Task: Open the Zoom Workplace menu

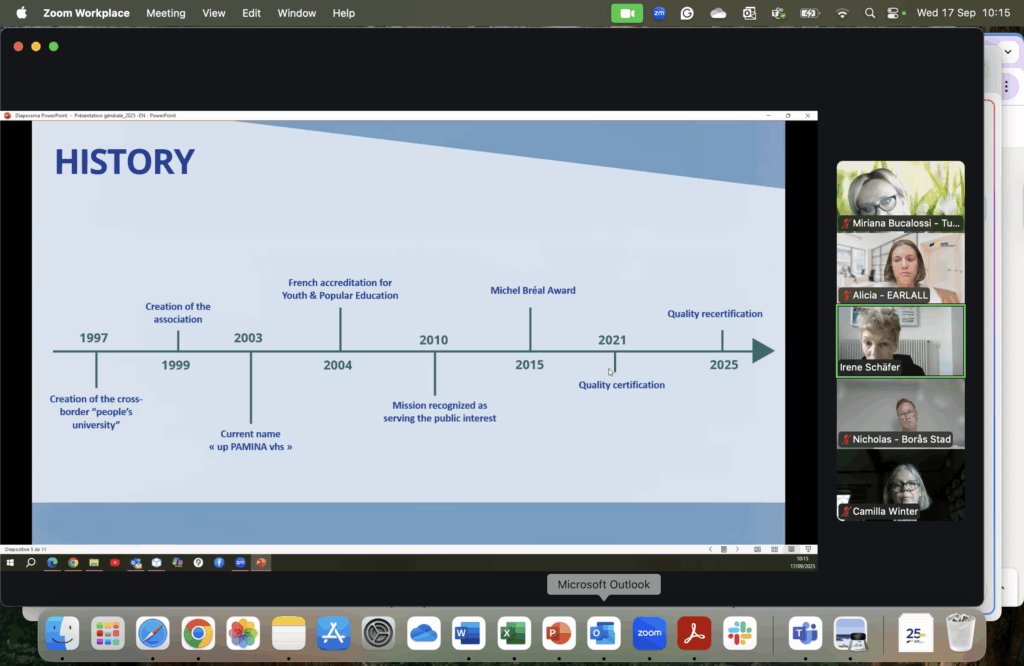Action: click(86, 13)
